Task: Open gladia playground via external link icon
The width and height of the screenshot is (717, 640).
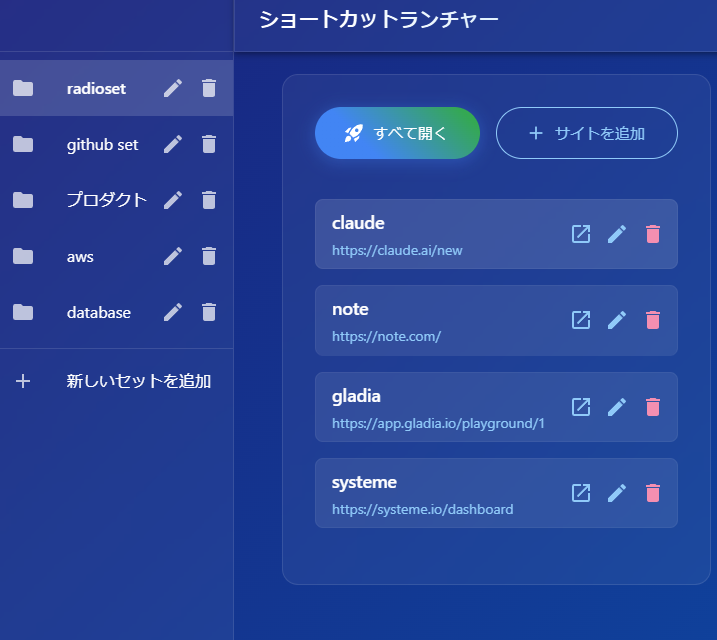Action: click(x=581, y=407)
